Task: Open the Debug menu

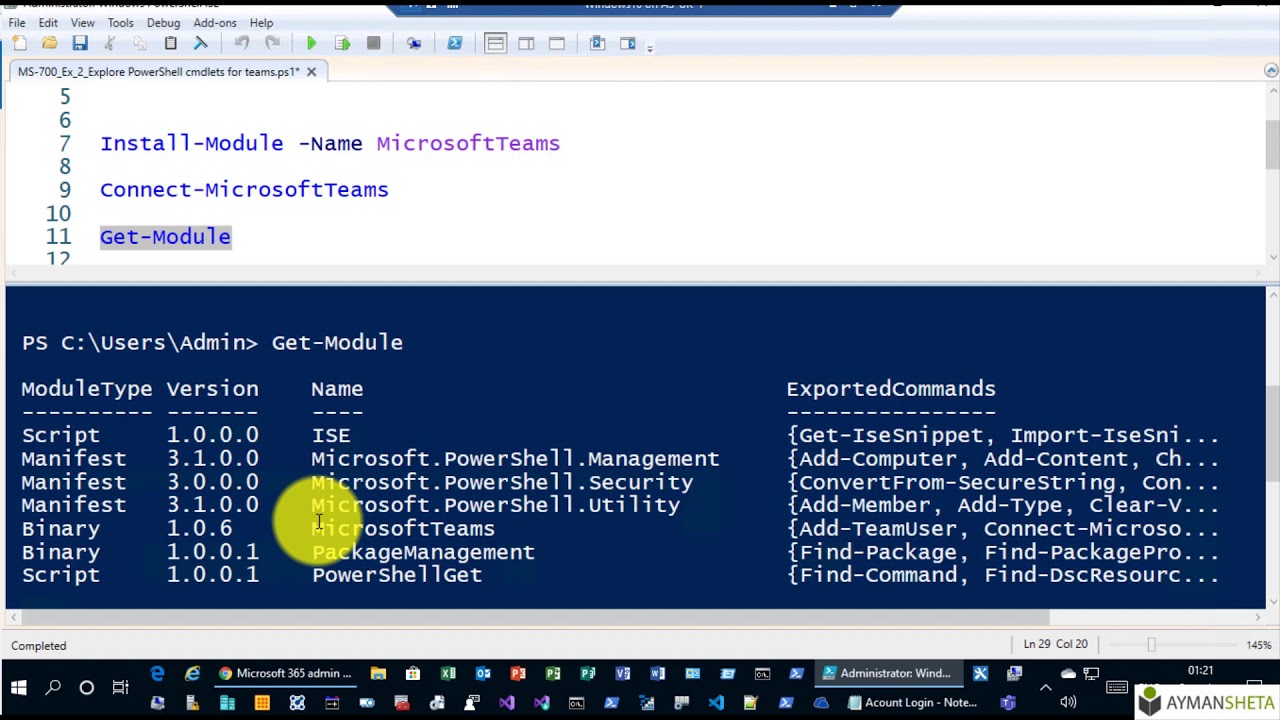Action: click(x=163, y=22)
